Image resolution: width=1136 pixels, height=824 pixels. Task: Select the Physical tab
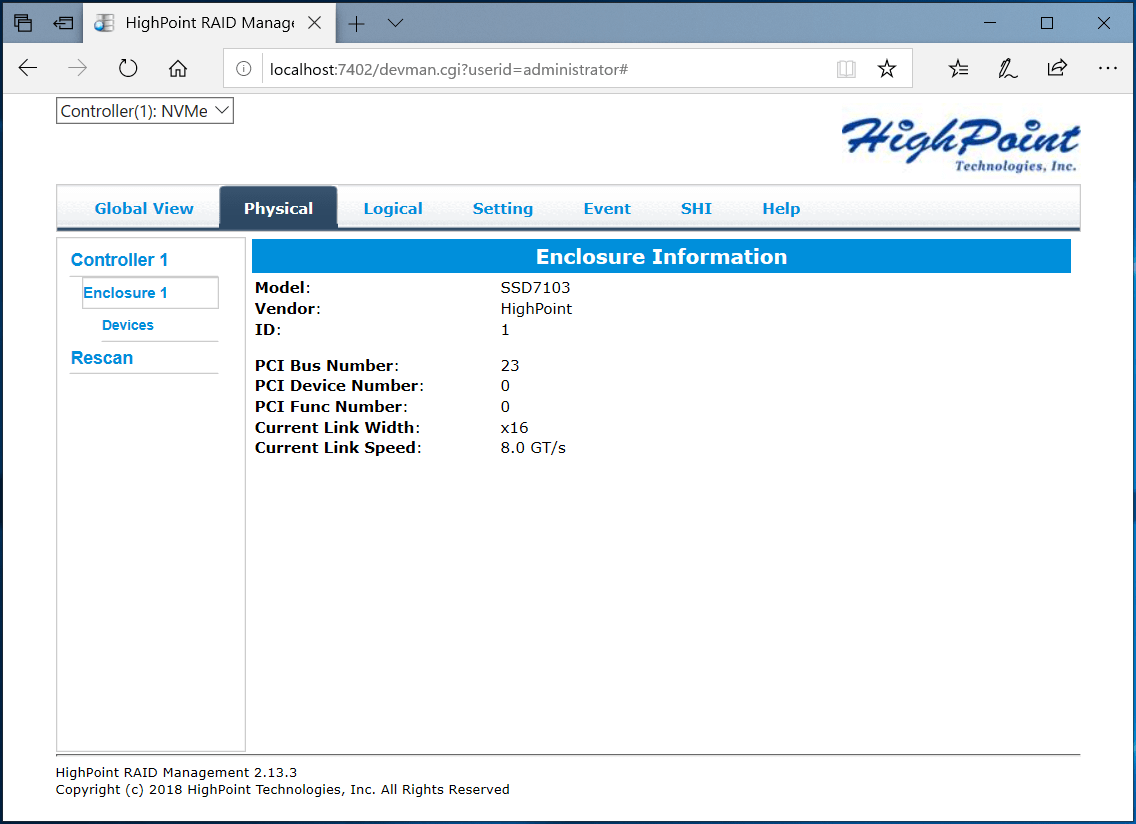click(278, 208)
